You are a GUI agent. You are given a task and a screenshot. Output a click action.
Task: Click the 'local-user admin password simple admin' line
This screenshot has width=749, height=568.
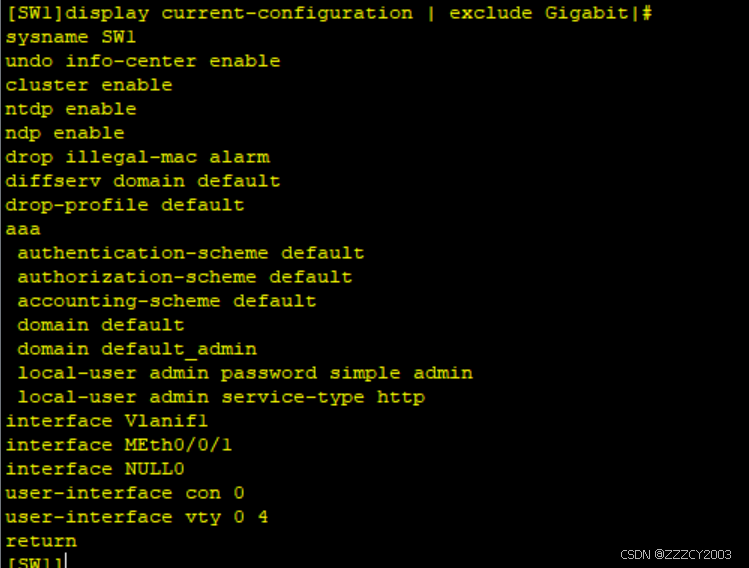[244, 373]
